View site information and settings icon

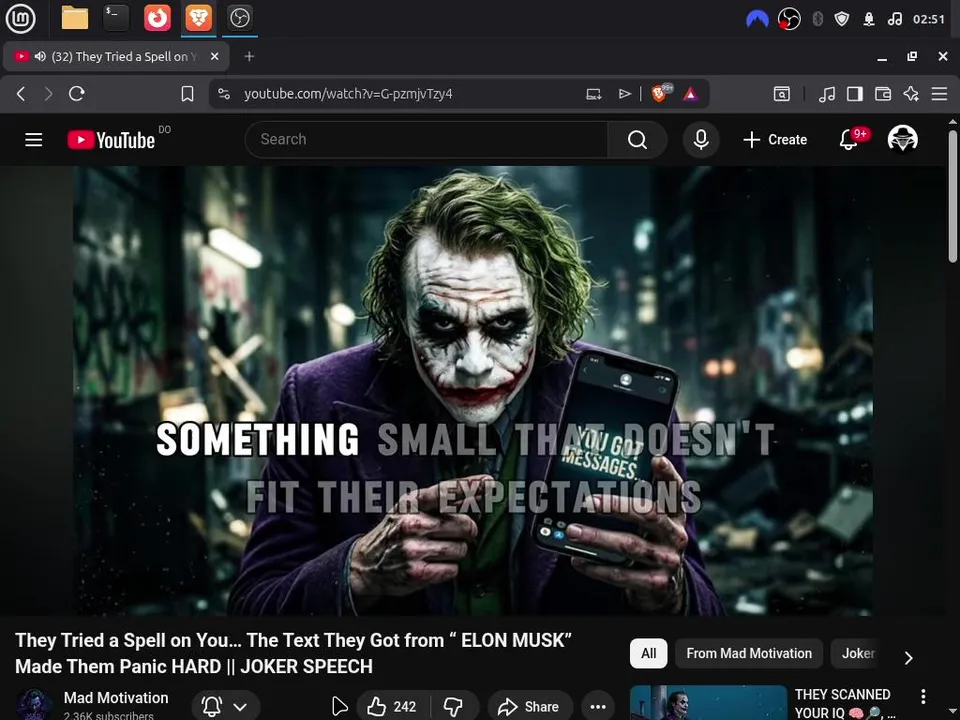(x=224, y=94)
